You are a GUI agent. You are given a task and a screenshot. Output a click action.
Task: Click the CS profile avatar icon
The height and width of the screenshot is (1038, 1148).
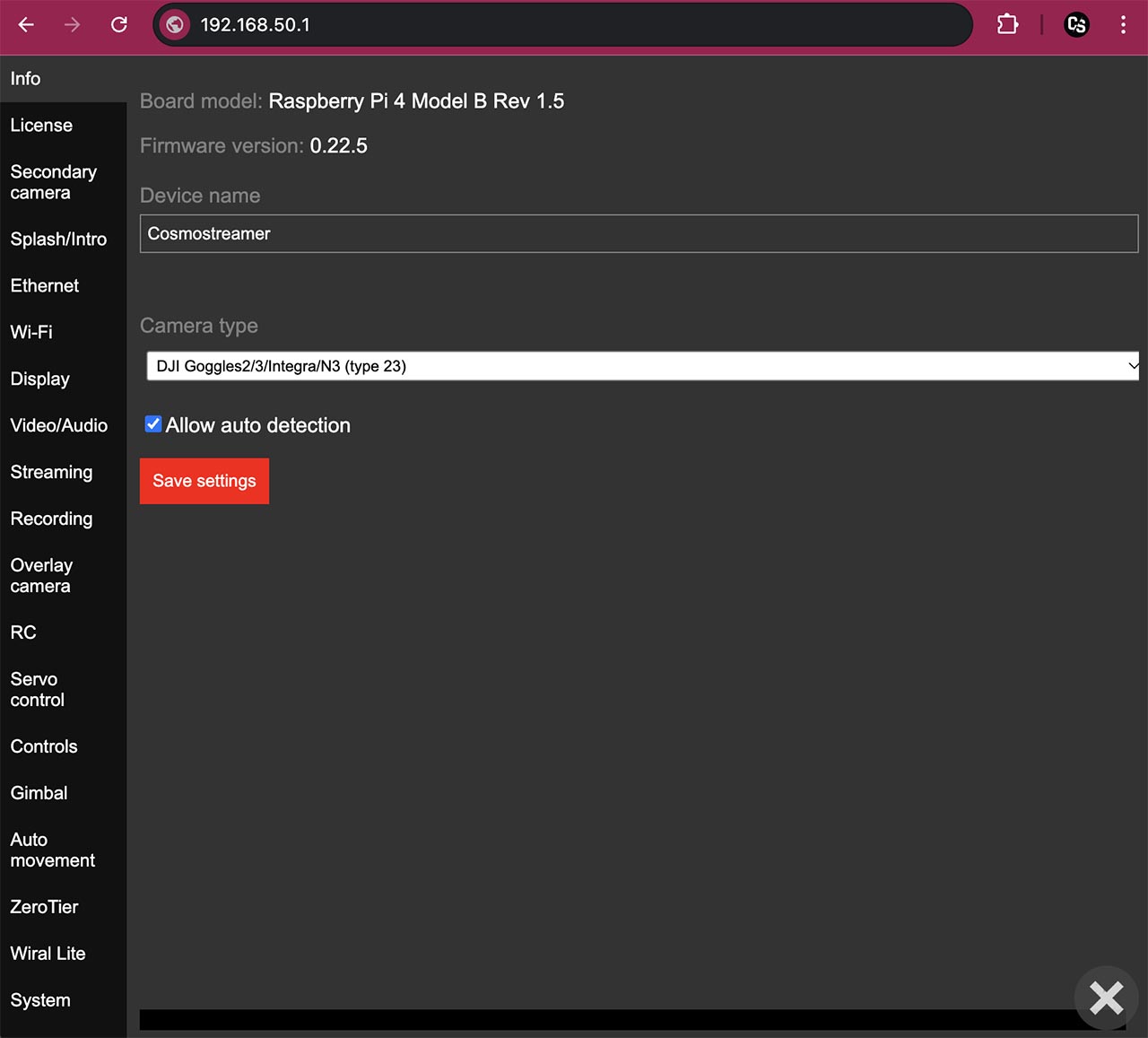(x=1076, y=25)
